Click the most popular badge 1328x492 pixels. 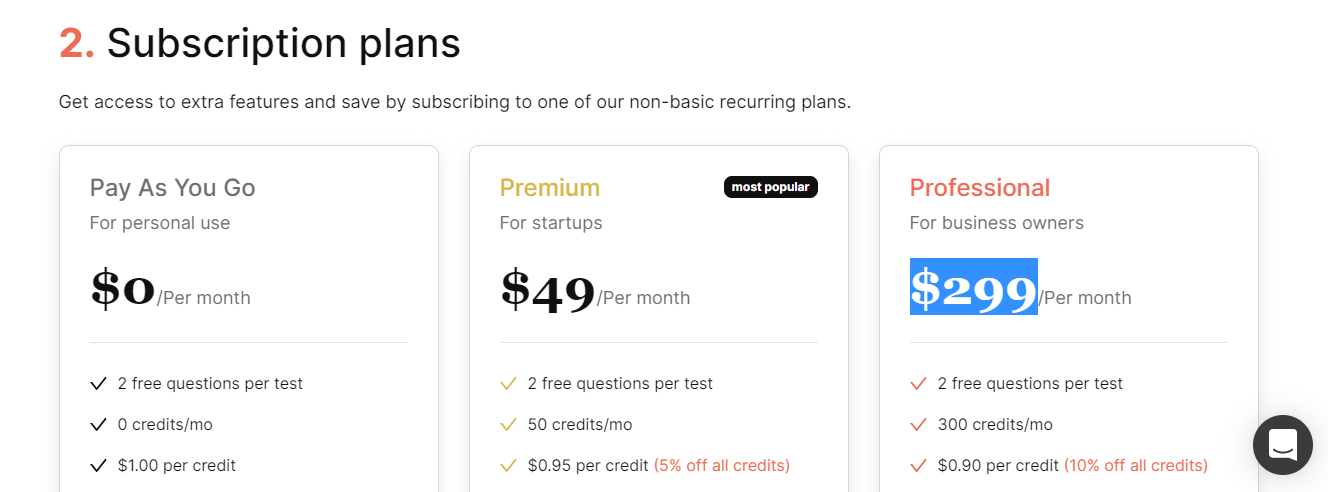[770, 187]
